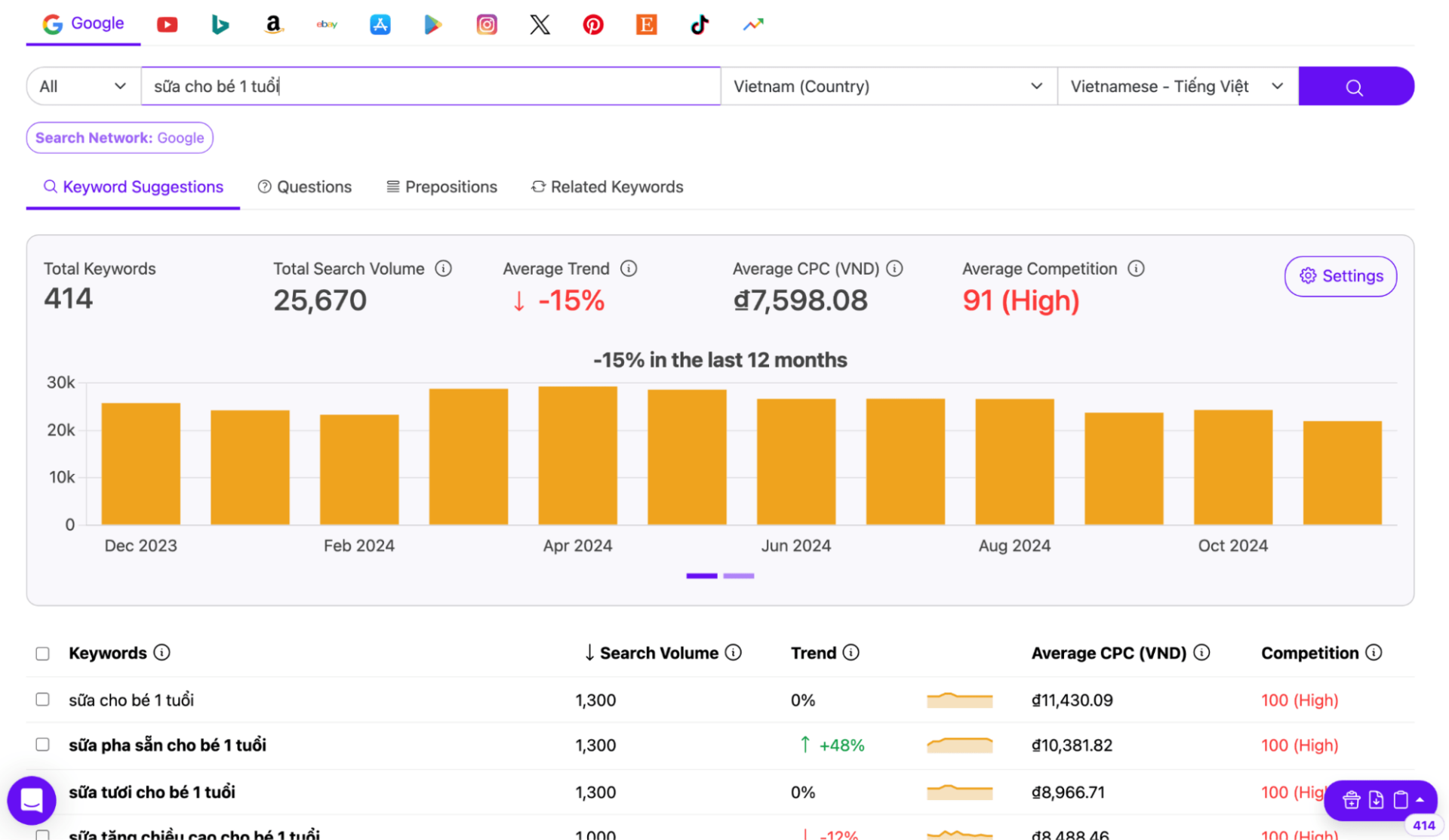Image resolution: width=1449 pixels, height=840 pixels.
Task: Switch to X (Twitter) keyword source icon
Action: tap(540, 25)
